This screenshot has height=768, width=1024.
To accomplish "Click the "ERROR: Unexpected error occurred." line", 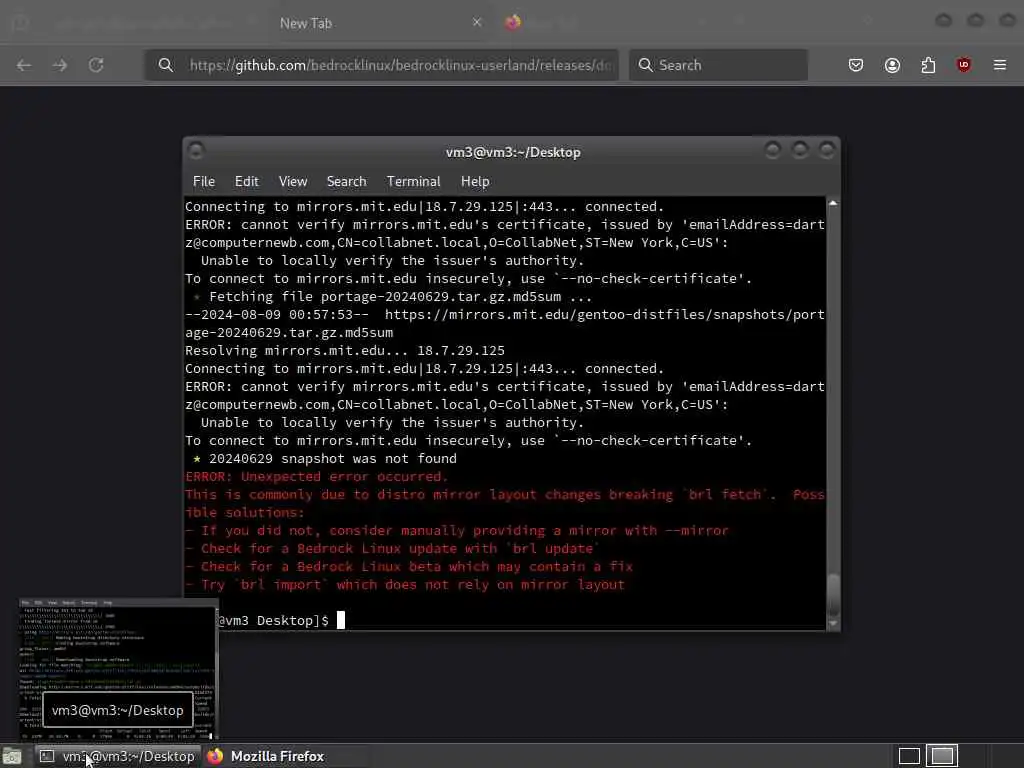I will coord(316,477).
